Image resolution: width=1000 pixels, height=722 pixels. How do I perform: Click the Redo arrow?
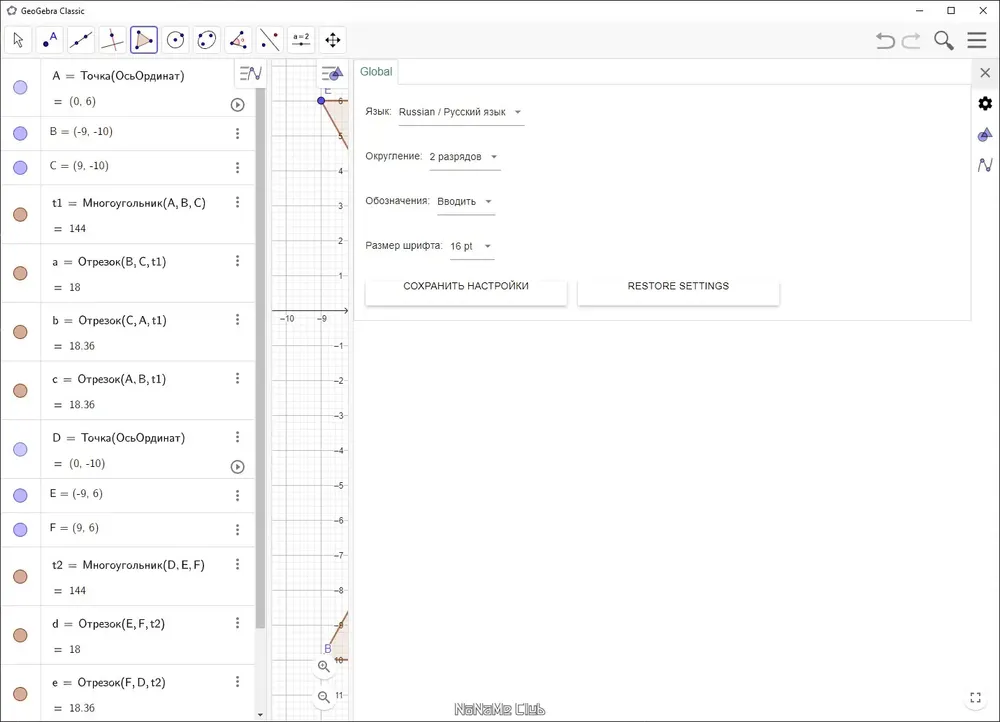pos(911,41)
